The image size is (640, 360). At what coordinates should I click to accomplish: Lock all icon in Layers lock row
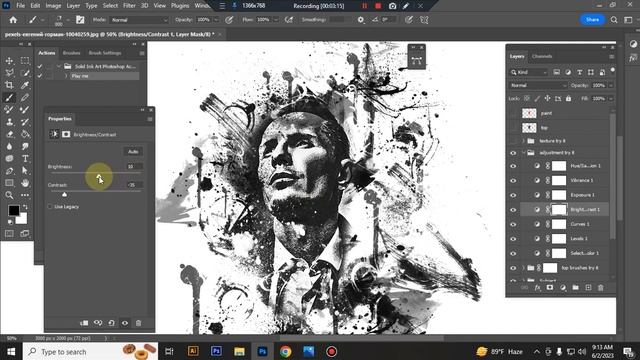coord(569,98)
